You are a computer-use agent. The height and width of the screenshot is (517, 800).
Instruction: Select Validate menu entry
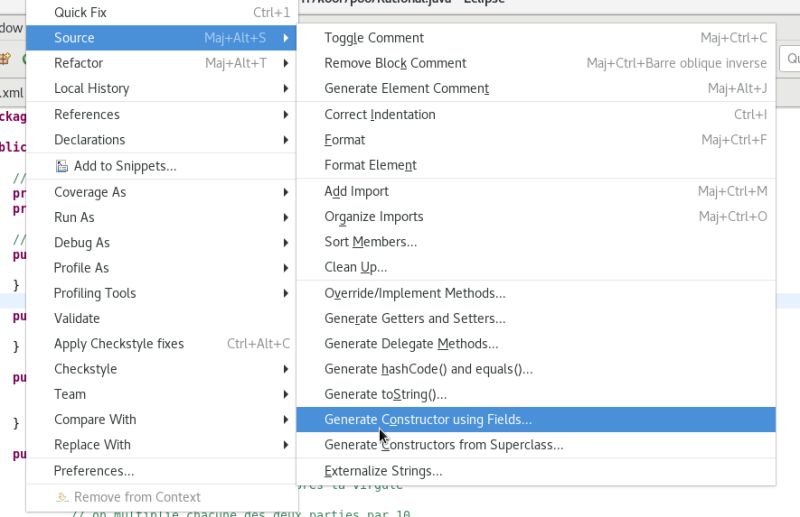pyautogui.click(x=161, y=318)
